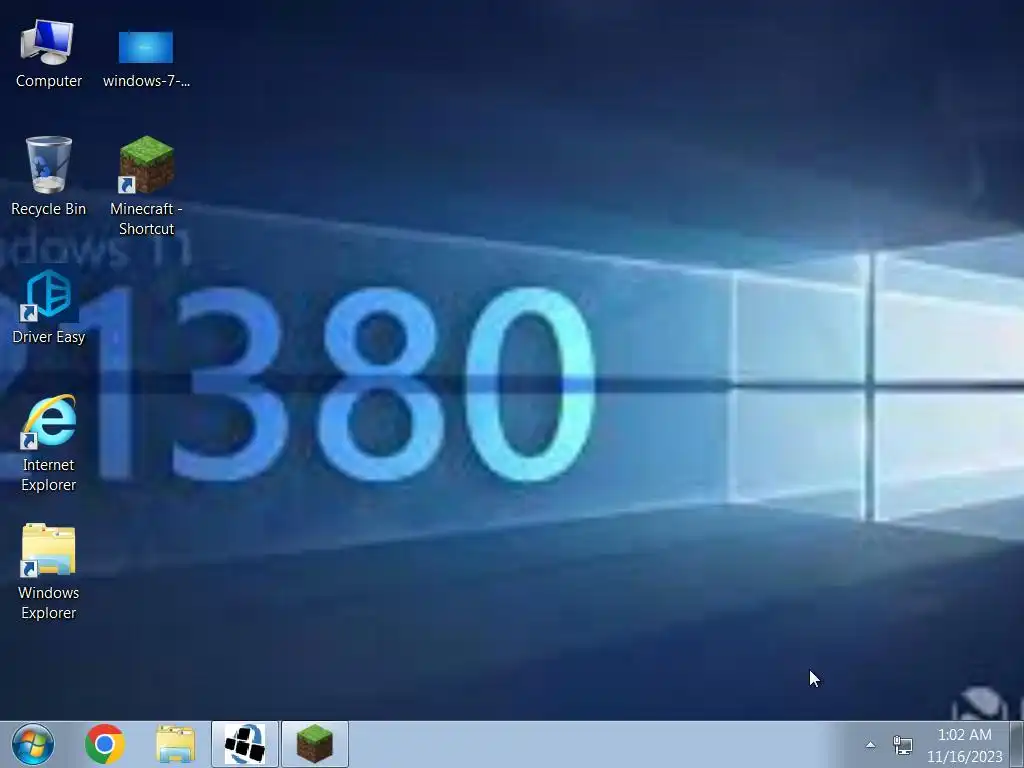Click the date 11/16/2023 in the tray
The image size is (1024, 768).
point(965,756)
